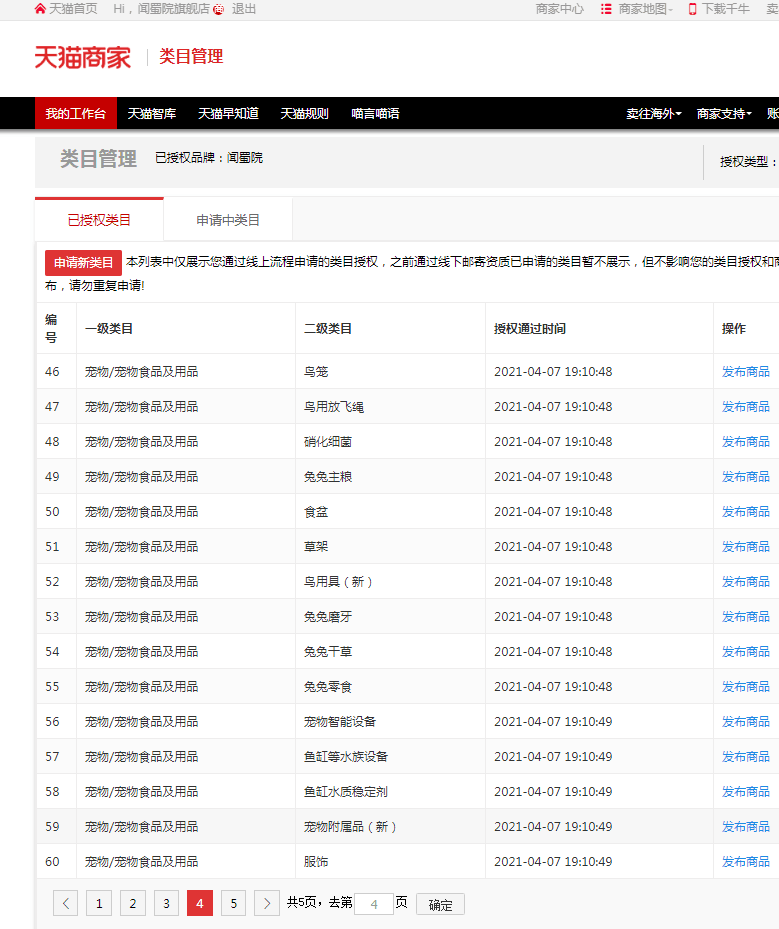Screen dimensions: 779x929
Task: Click 发布商品 for row 53 兔兔磨牙
Action: [x=745, y=616]
